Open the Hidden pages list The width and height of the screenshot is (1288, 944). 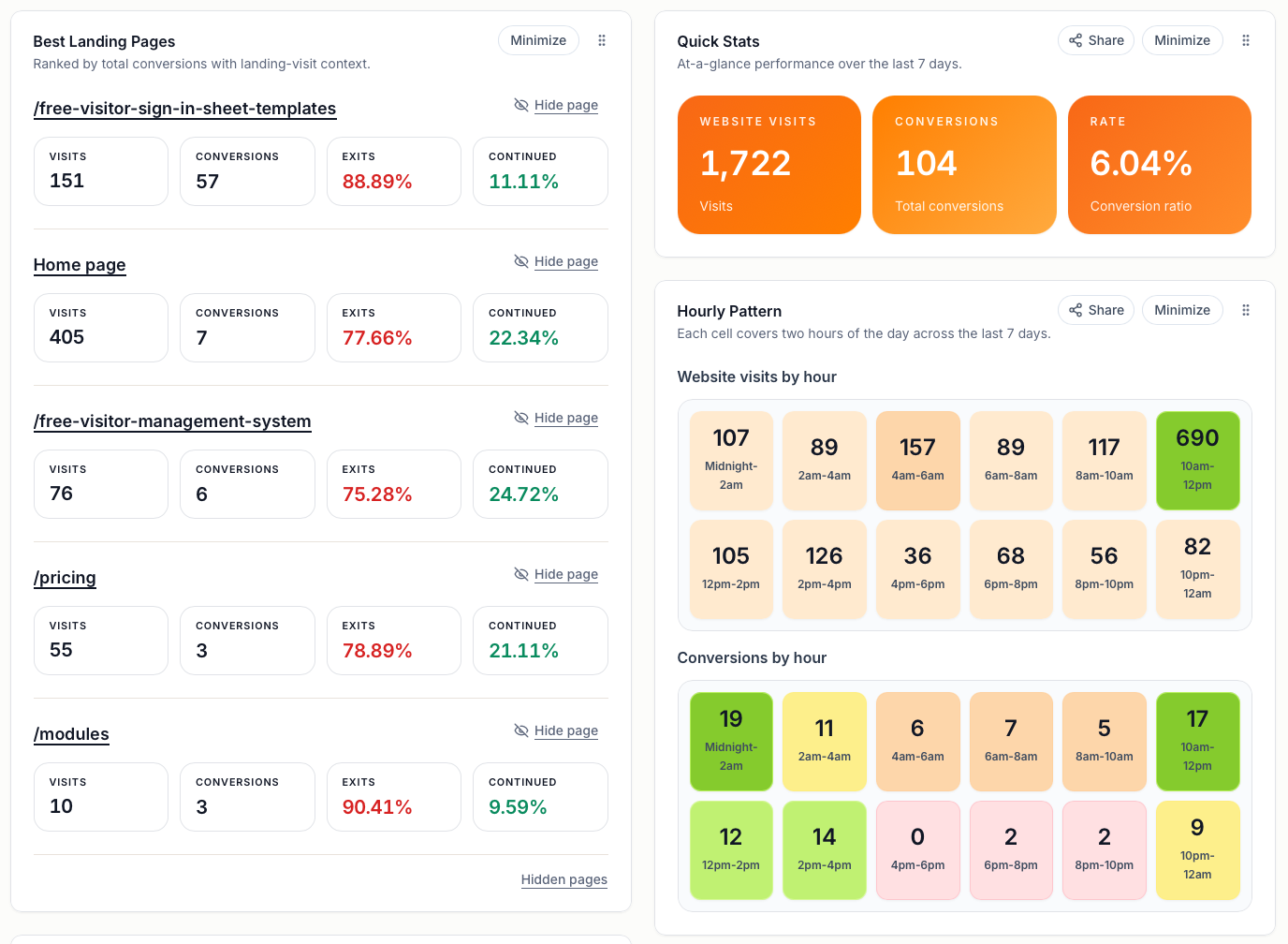563,879
